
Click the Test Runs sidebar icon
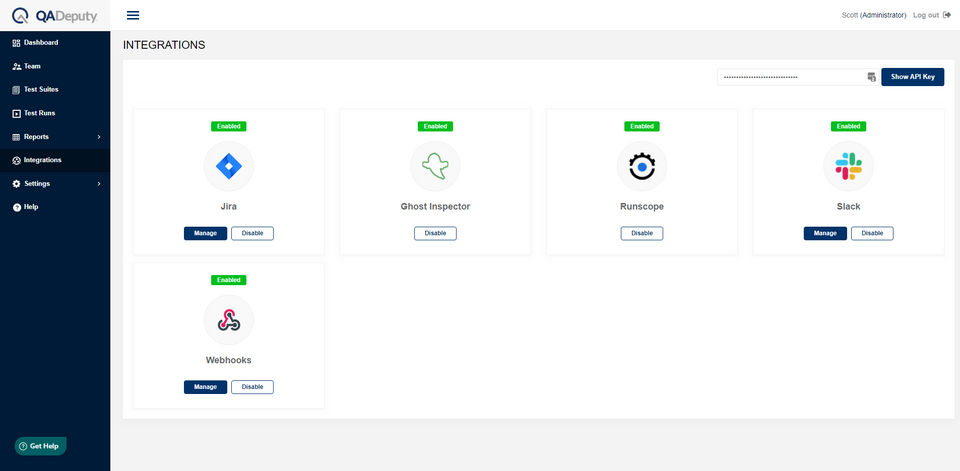(x=17, y=113)
